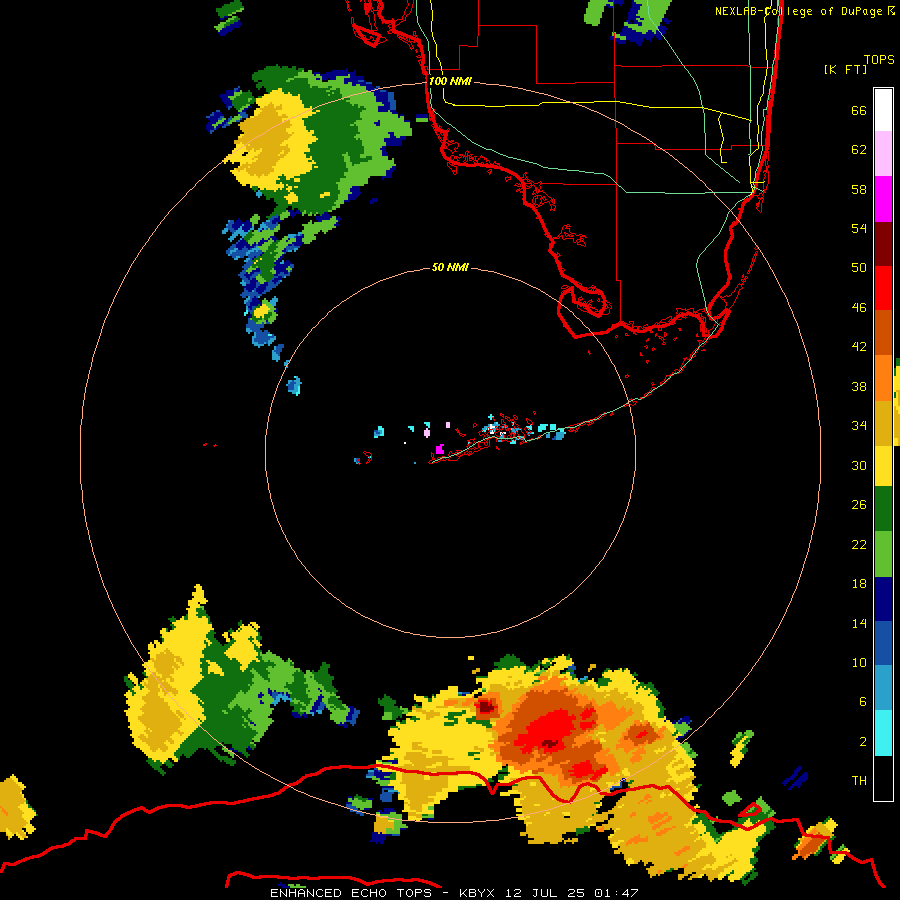The image size is (900, 900).
Task: Select the dark green legend swatch
Action: pos(883,509)
